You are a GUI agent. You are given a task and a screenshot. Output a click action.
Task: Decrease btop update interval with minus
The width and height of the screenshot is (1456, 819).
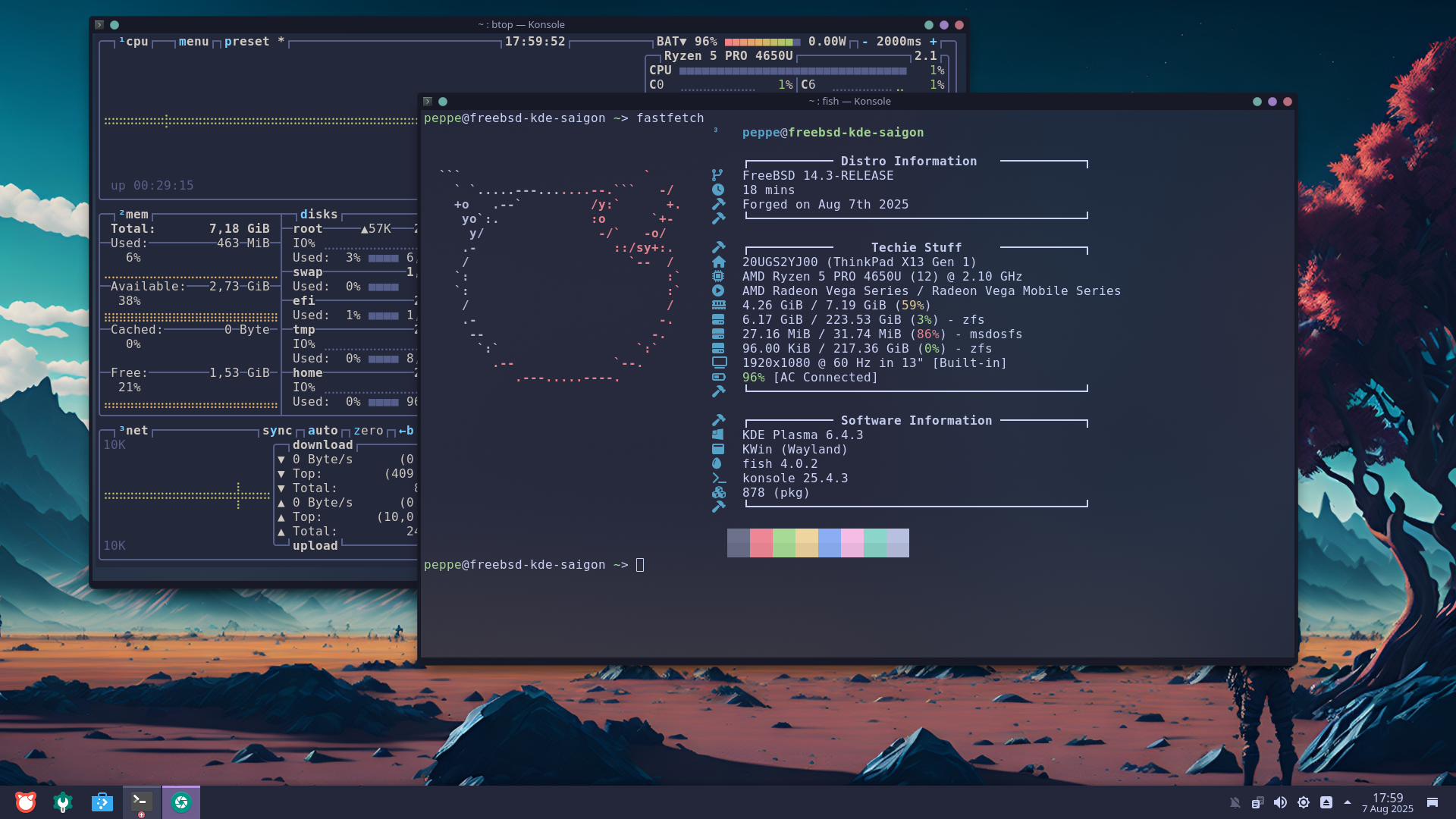[865, 42]
